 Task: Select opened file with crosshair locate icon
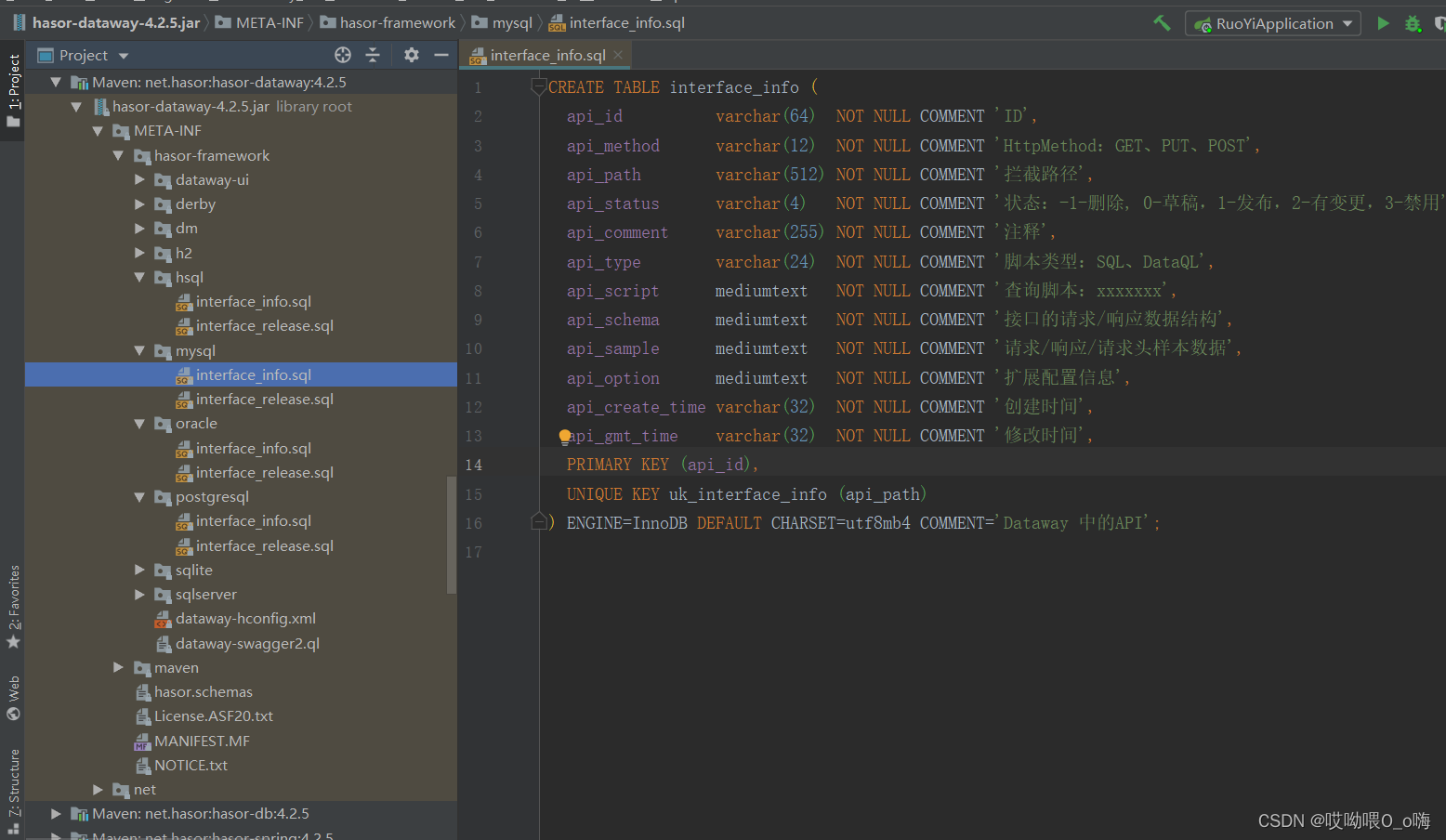click(342, 55)
